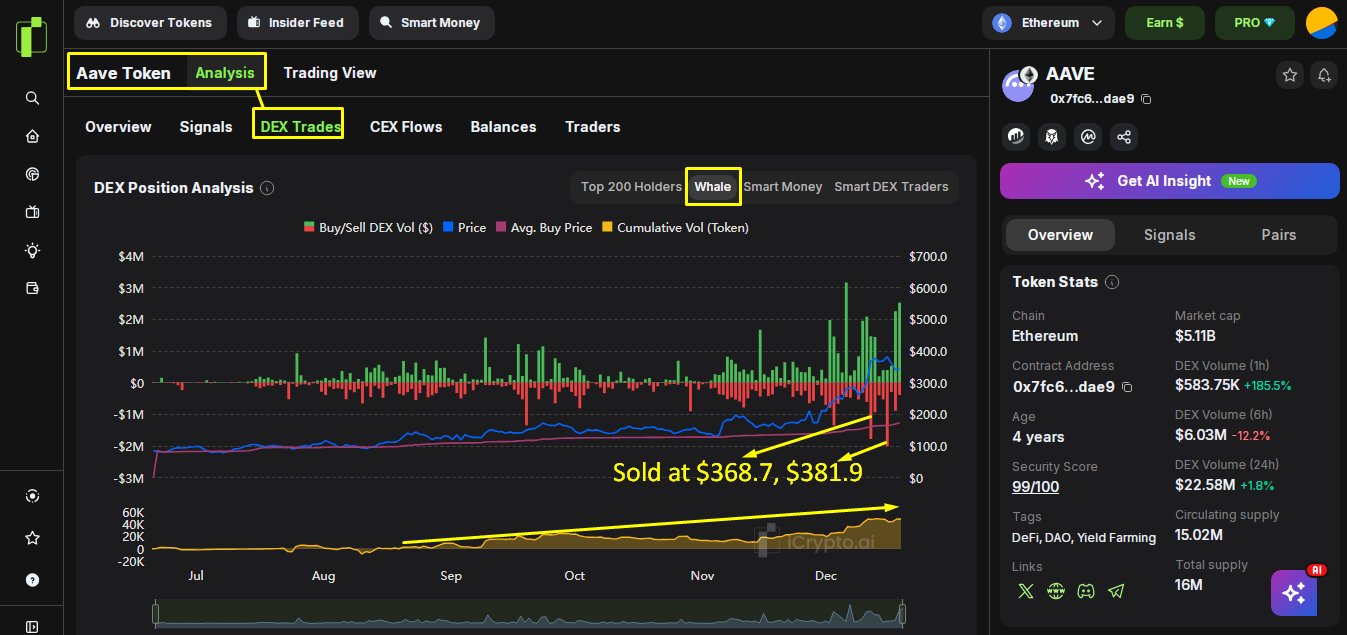Screen dimensions: 1347x635
Task: Copy address next to AAVE title
Action: click(1146, 99)
